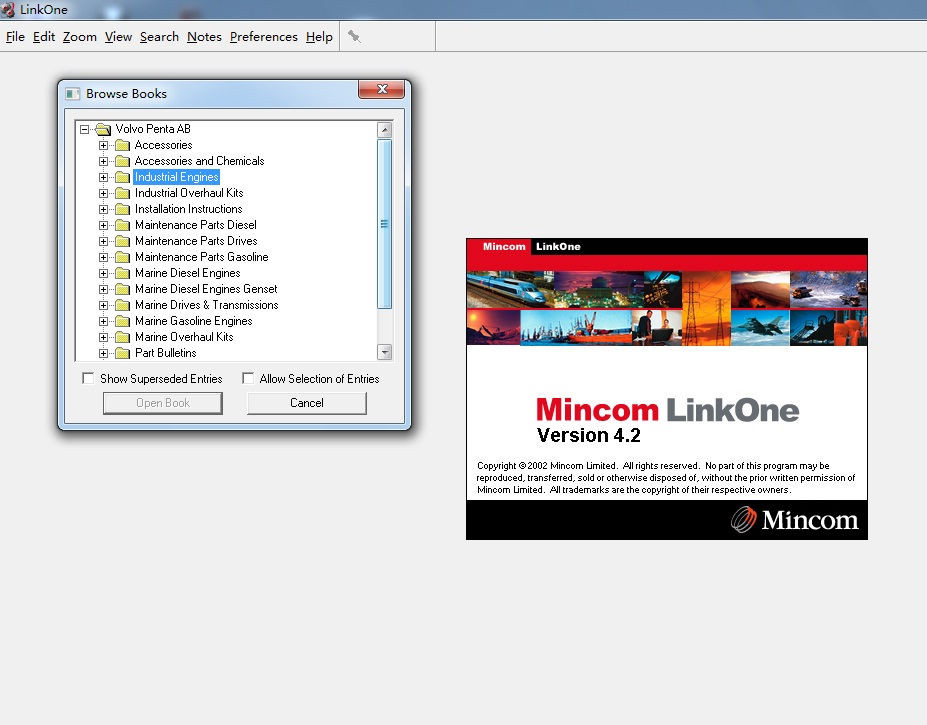Open the Preferences menu
This screenshot has width=927, height=725.
[264, 37]
